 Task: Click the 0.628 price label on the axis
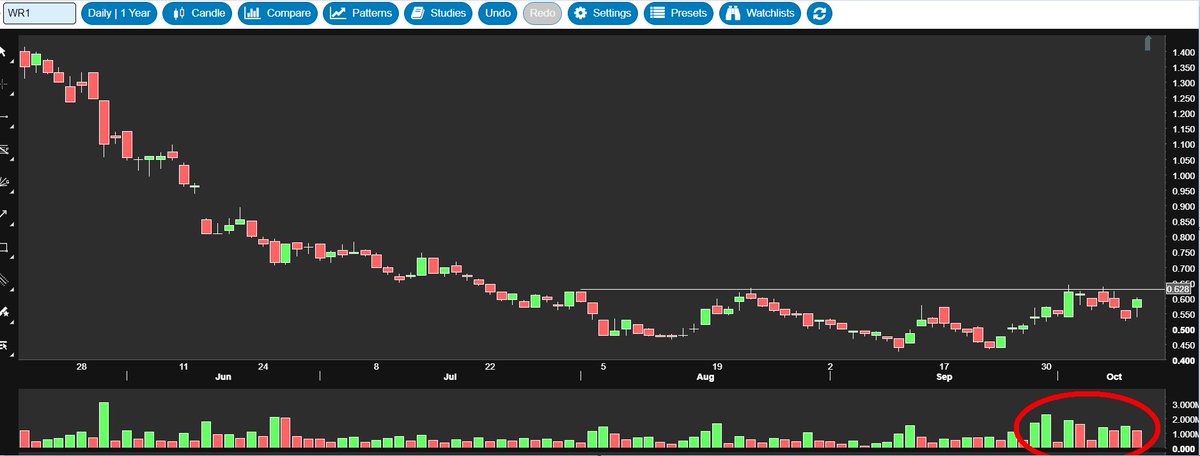coord(1177,289)
